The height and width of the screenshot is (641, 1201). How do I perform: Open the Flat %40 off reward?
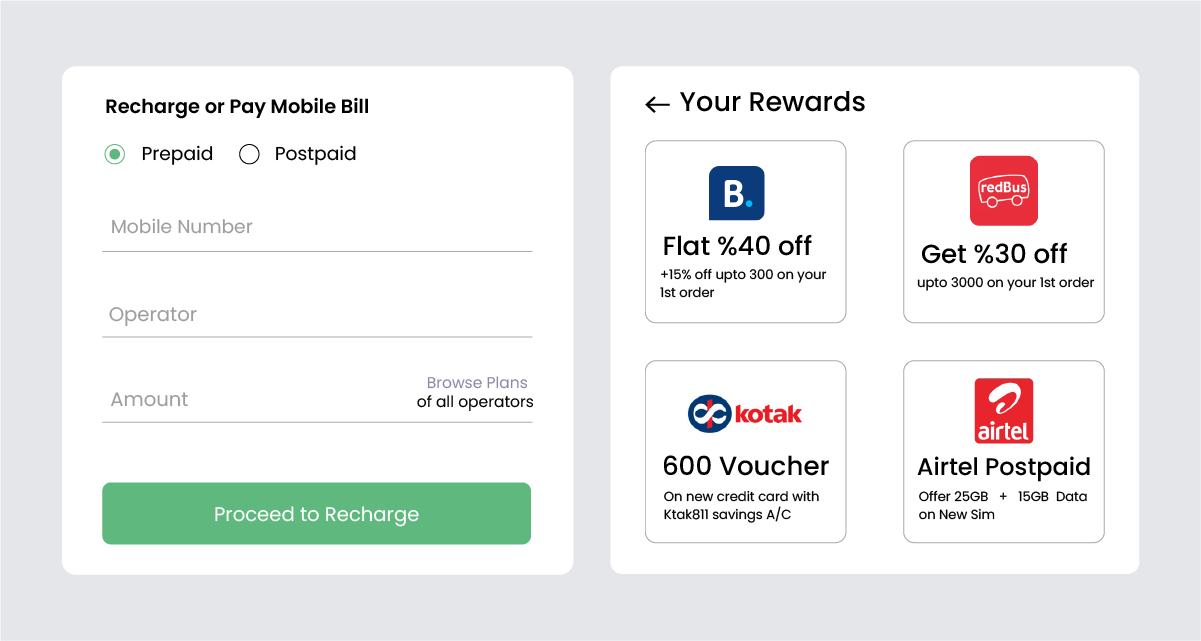click(737, 246)
